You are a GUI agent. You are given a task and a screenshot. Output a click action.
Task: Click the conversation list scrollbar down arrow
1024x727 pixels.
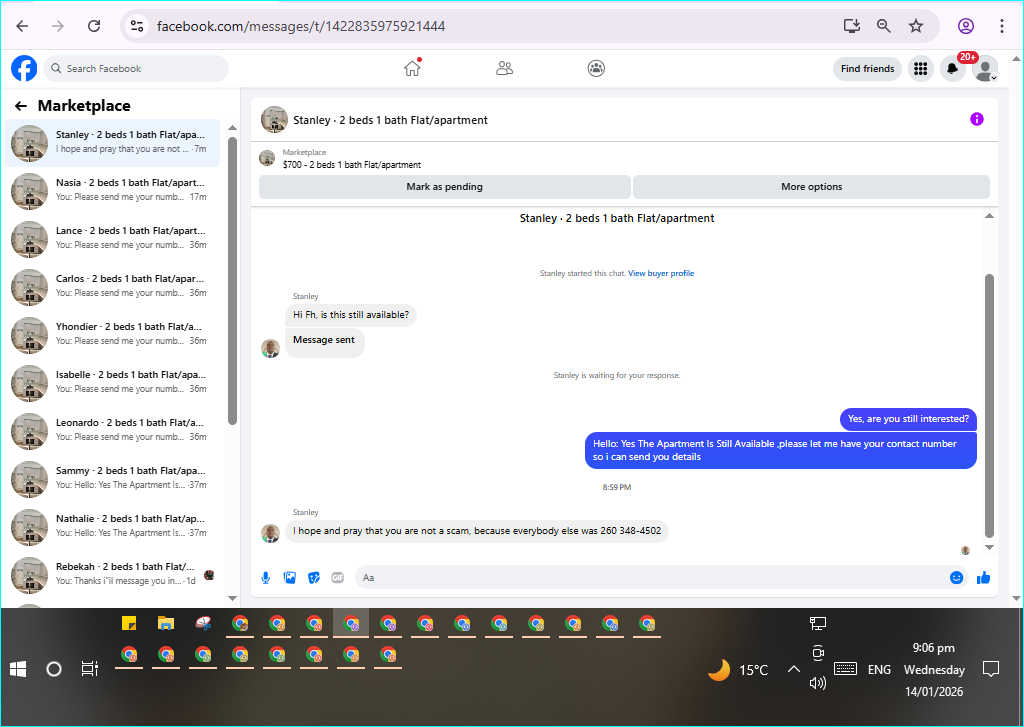[x=232, y=598]
